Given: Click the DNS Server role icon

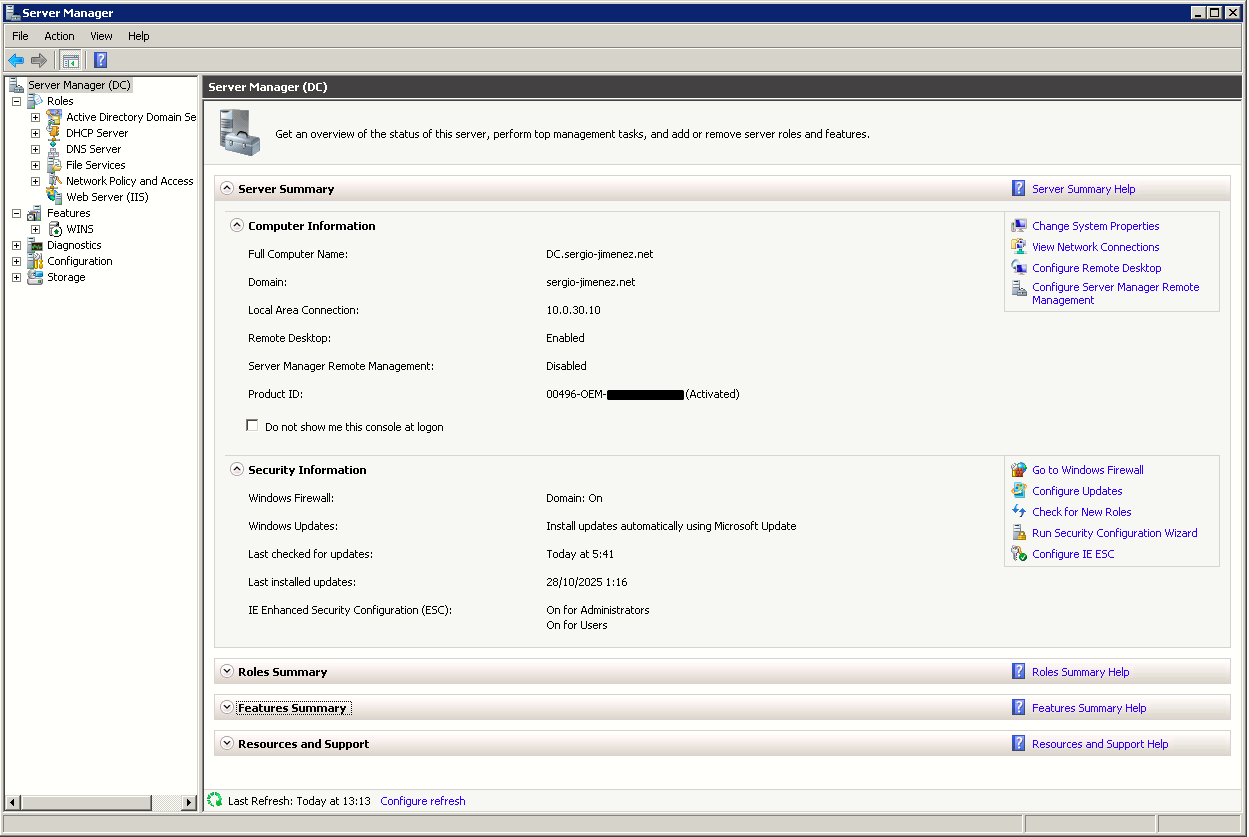Looking at the screenshot, I should tap(54, 149).
